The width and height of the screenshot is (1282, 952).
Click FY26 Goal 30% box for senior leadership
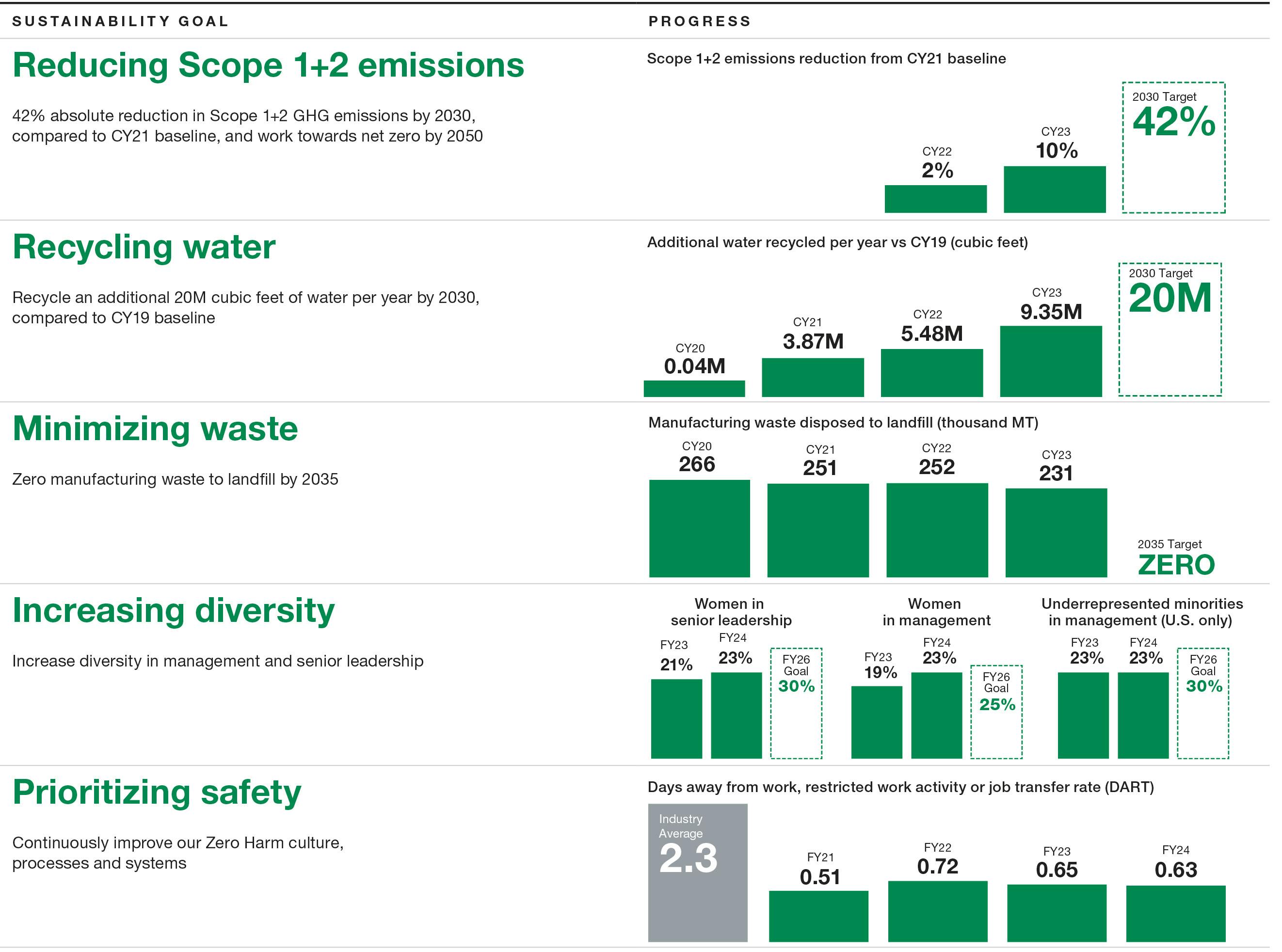796,703
